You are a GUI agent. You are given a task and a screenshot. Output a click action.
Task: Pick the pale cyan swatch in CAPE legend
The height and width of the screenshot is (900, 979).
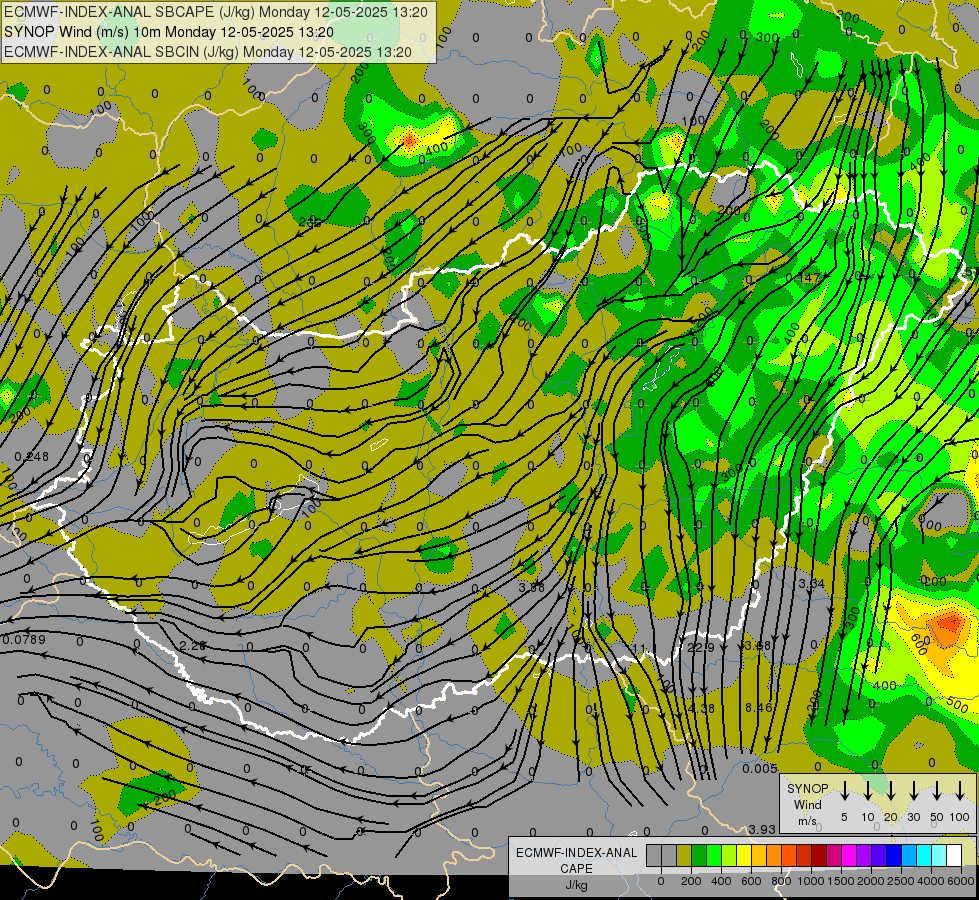939,855
